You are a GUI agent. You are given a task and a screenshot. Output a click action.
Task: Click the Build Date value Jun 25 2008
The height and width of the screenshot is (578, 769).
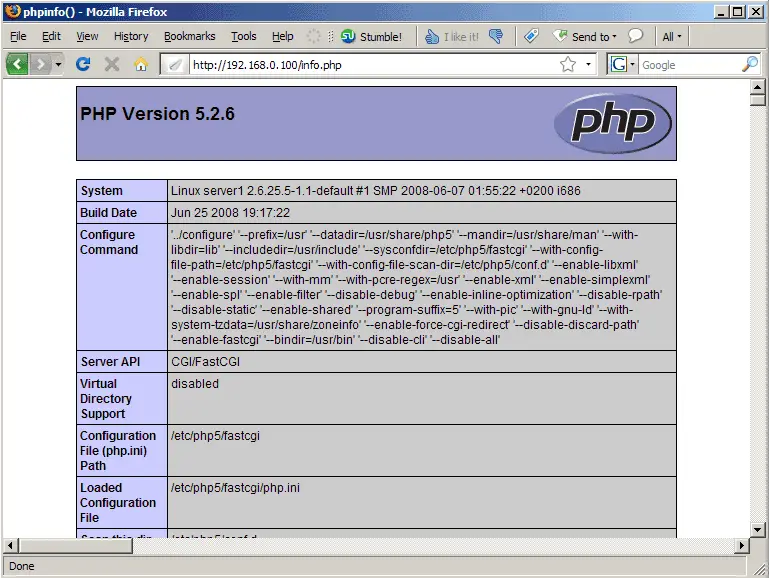[x=231, y=213]
